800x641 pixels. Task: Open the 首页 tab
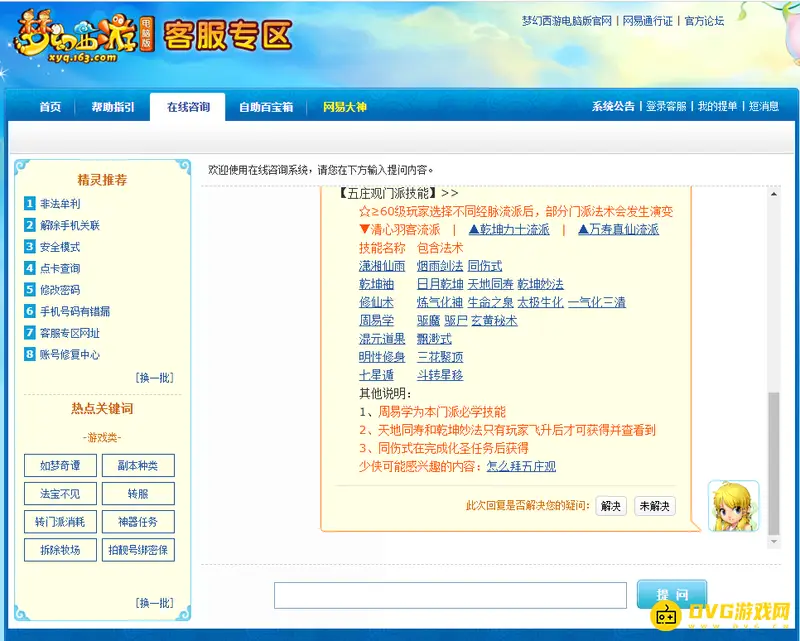[50, 107]
